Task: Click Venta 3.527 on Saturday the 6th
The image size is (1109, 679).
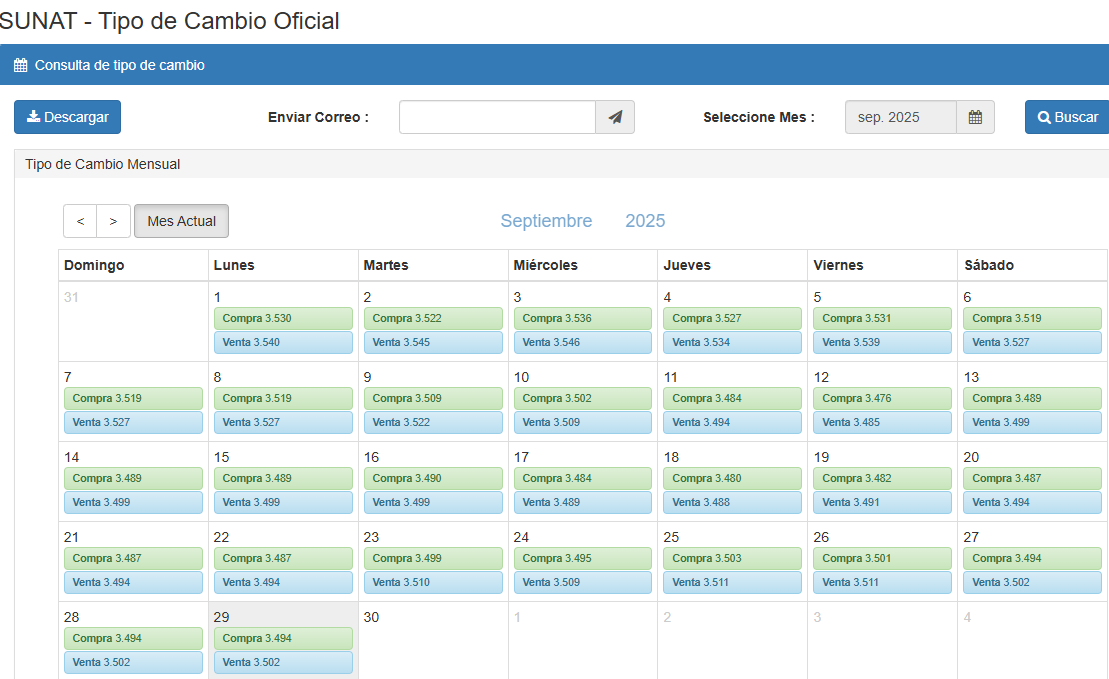Action: pyautogui.click(x=1032, y=342)
